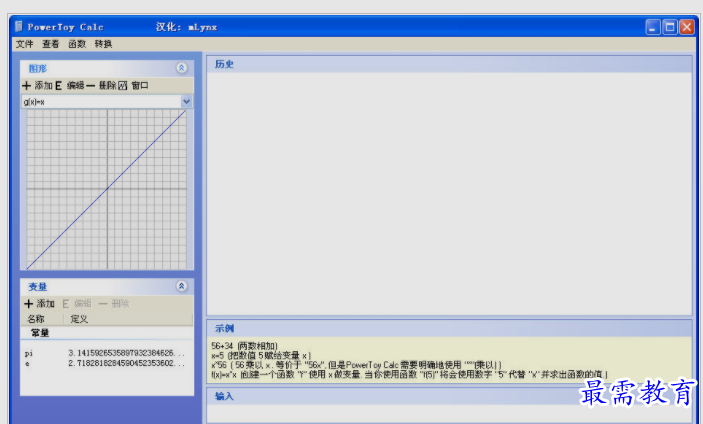Open the 查看 menu

click(x=51, y=44)
